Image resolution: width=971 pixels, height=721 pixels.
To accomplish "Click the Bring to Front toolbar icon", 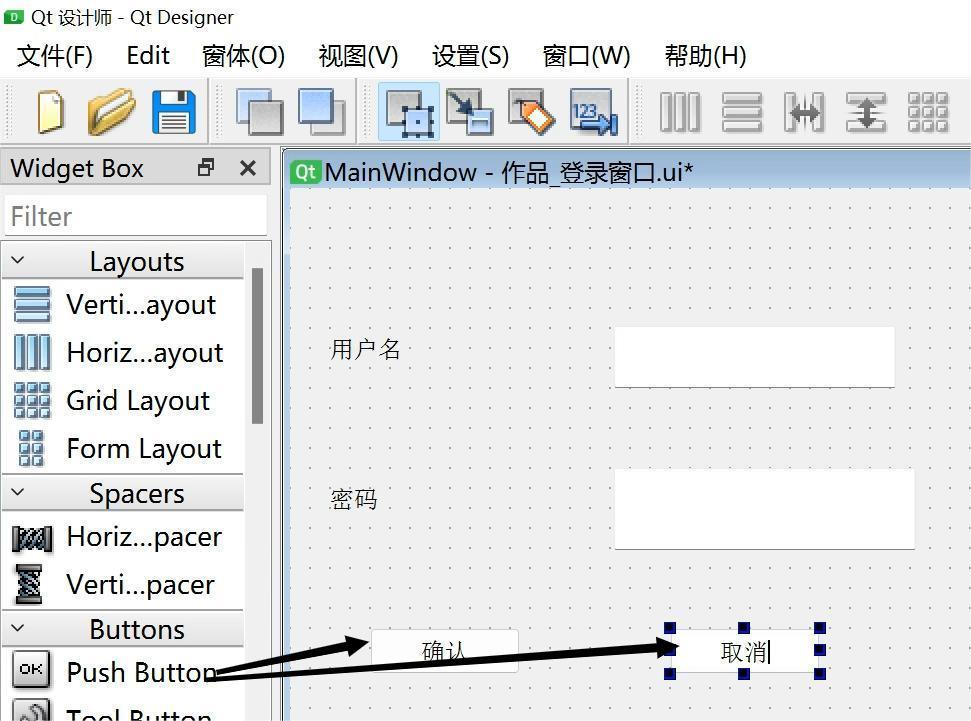I will click(322, 112).
